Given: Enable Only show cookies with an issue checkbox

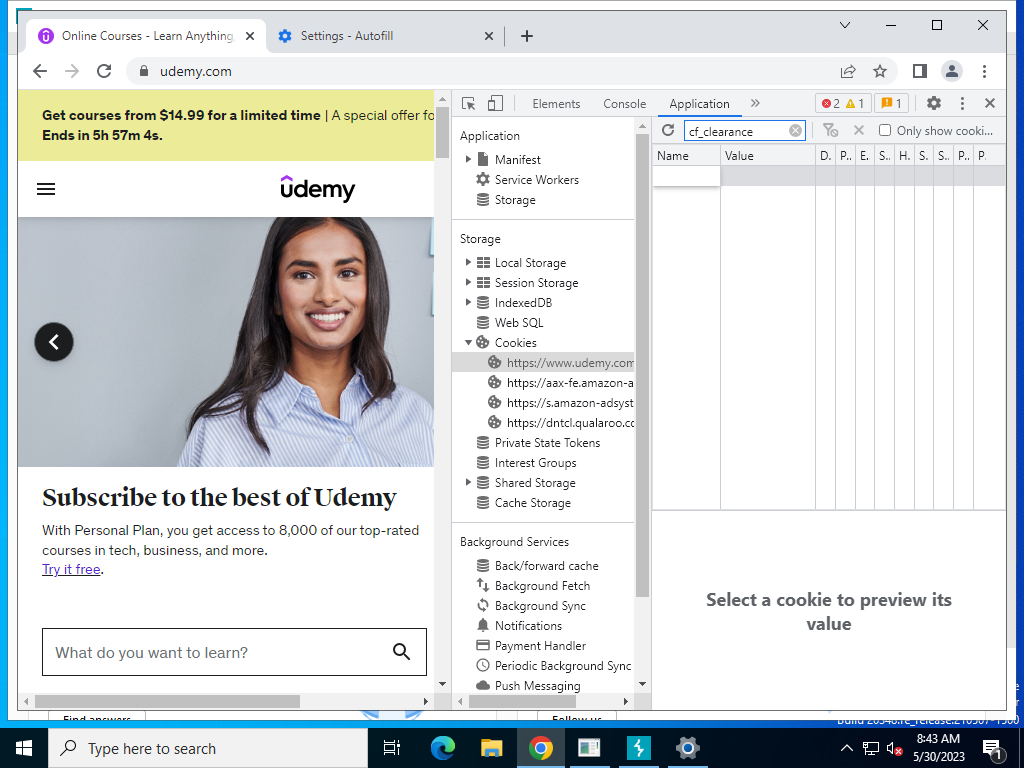Looking at the screenshot, I should pos(885,130).
